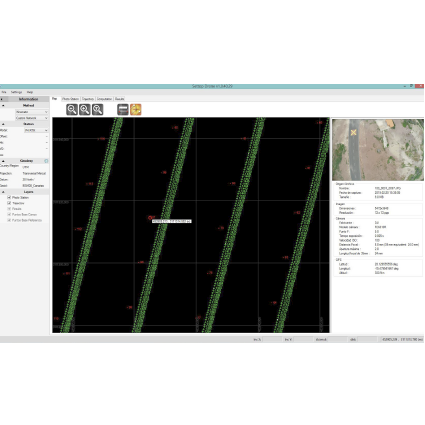This screenshot has width=425, height=425.
Task: Switch to the Computation tab
Action: click(x=105, y=99)
